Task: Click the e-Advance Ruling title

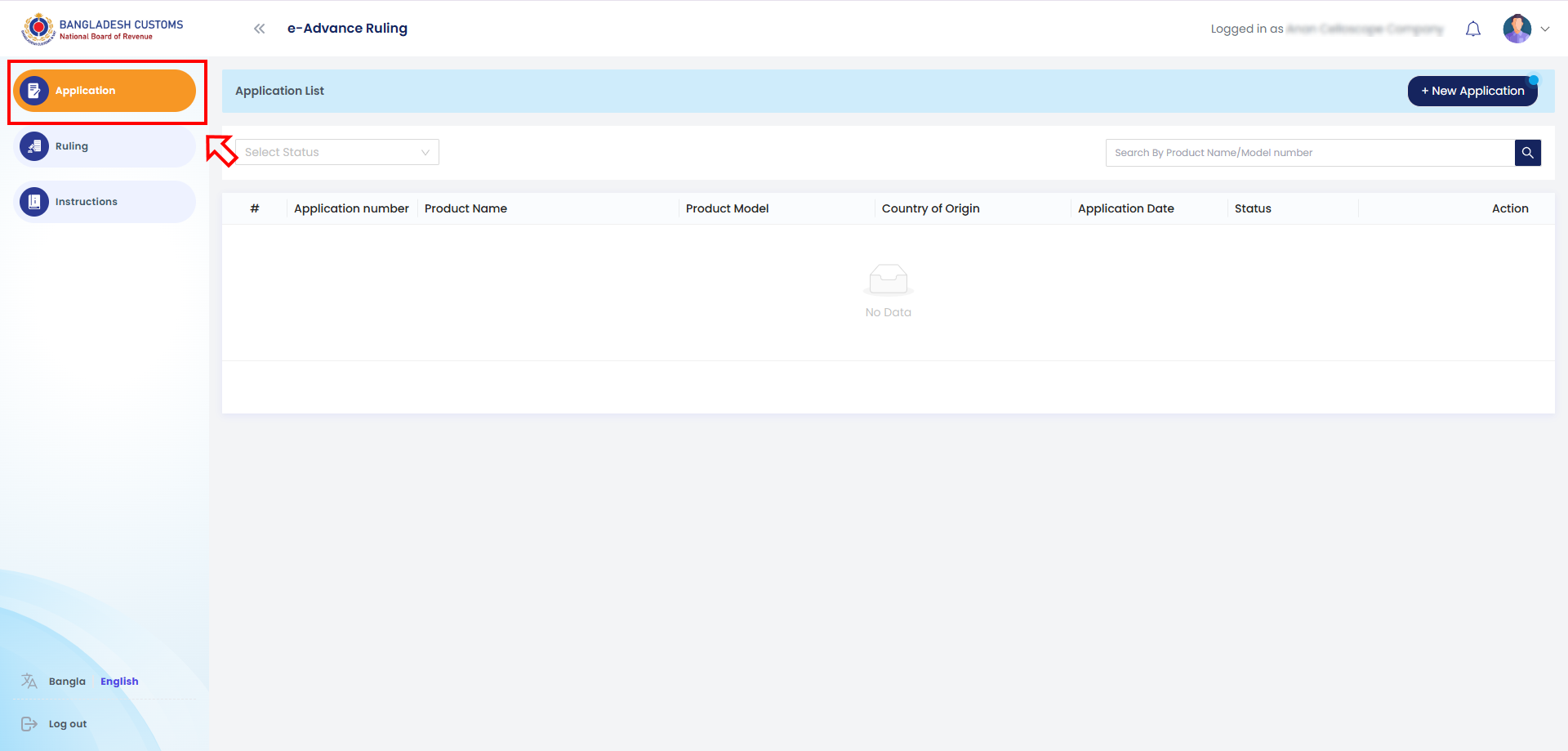Action: 347,28
